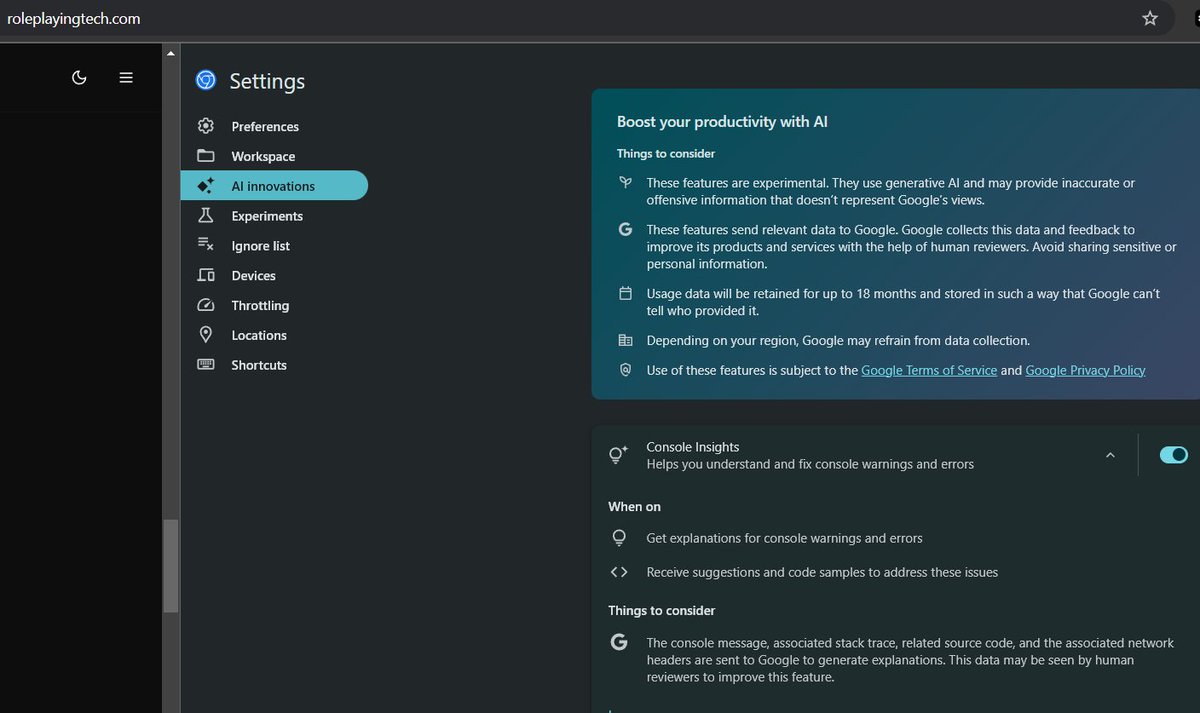Click the Devices icon in sidebar
Image resolution: width=1200 pixels, height=713 pixels.
coord(206,276)
